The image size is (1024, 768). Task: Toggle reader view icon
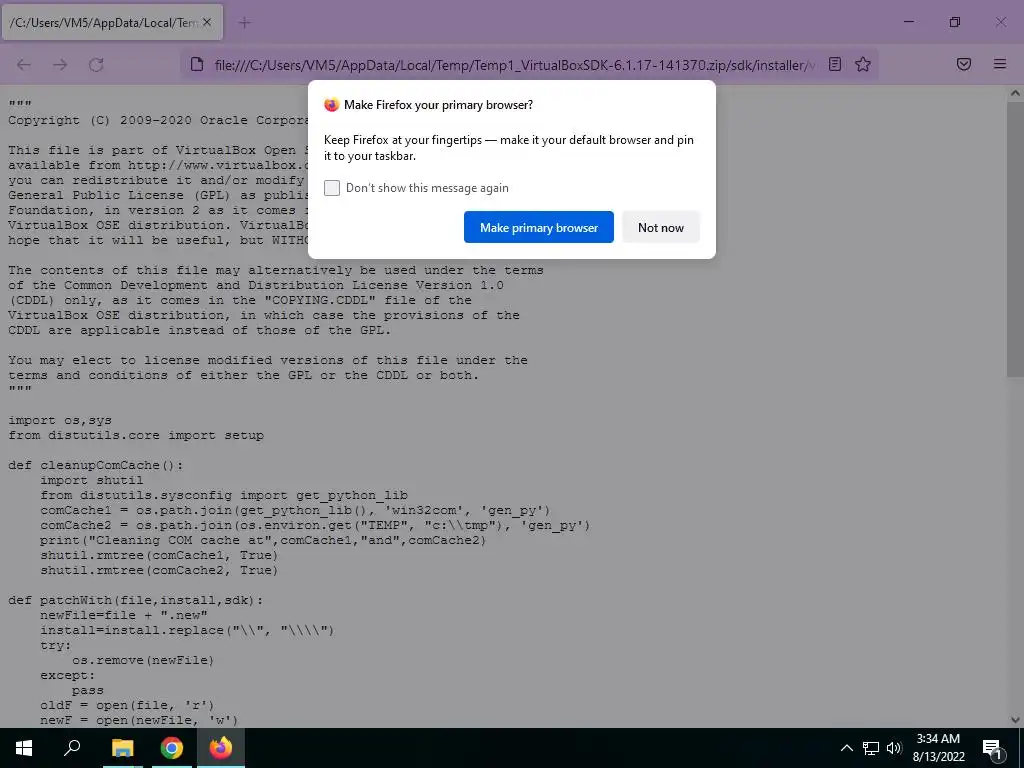835,64
